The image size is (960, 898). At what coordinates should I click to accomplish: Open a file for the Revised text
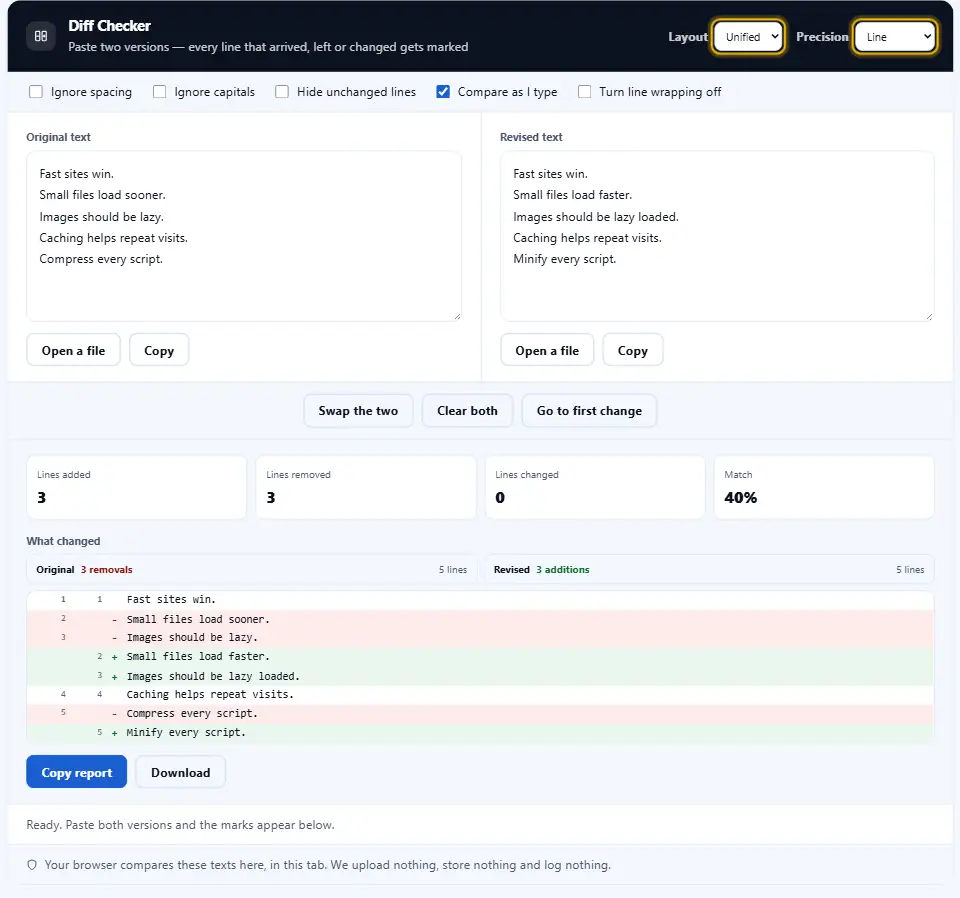point(547,350)
